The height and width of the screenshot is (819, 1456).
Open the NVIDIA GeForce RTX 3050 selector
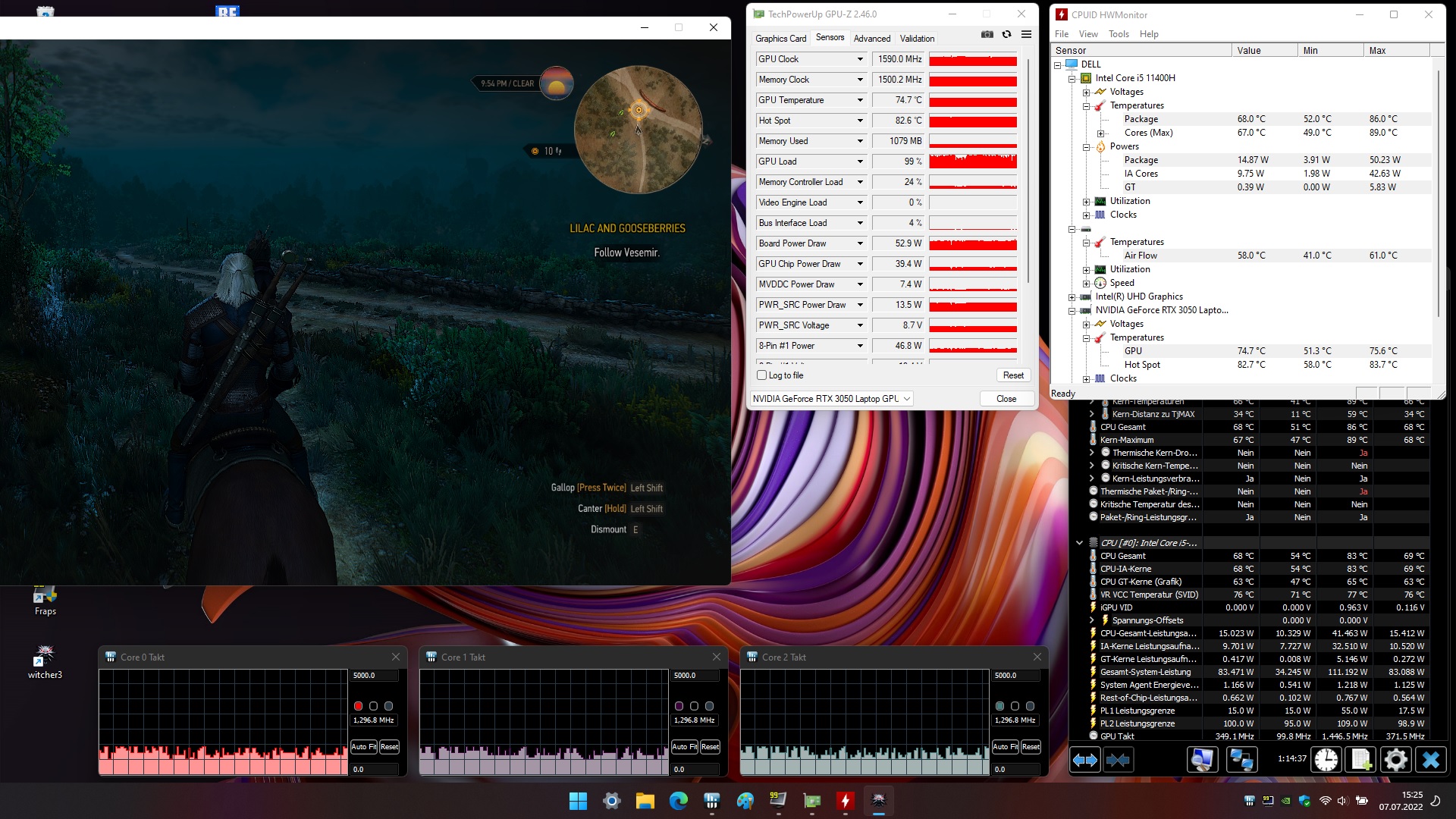(831, 399)
